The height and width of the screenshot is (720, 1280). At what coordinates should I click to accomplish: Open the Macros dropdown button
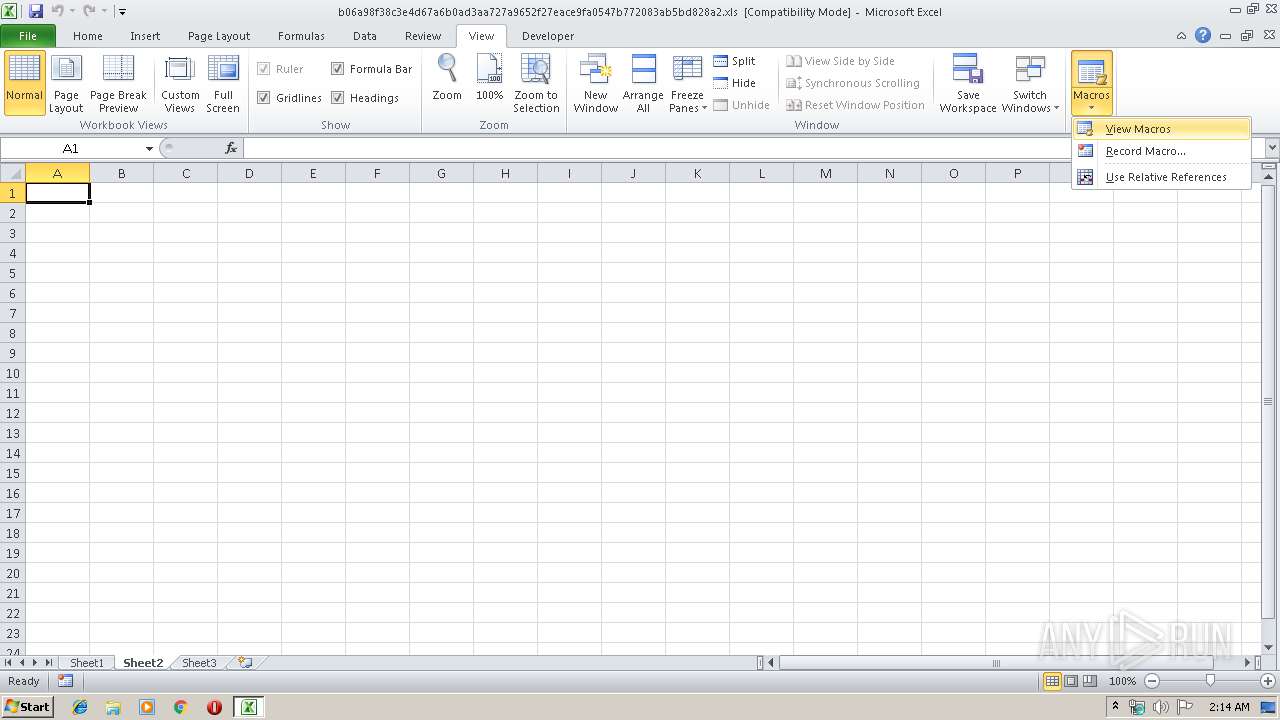(x=1091, y=101)
